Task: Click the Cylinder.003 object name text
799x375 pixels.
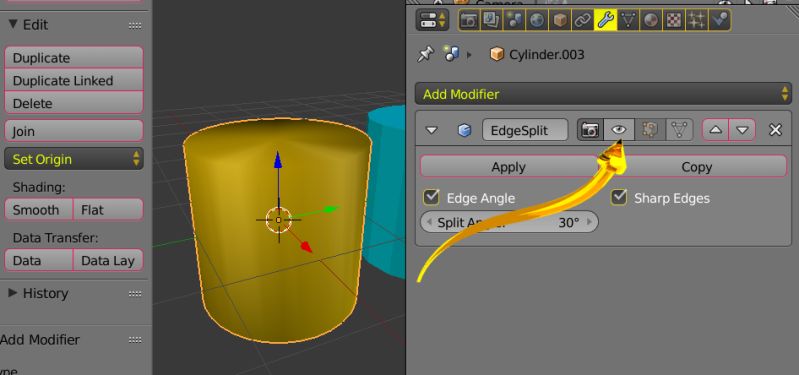Action: coord(547,54)
